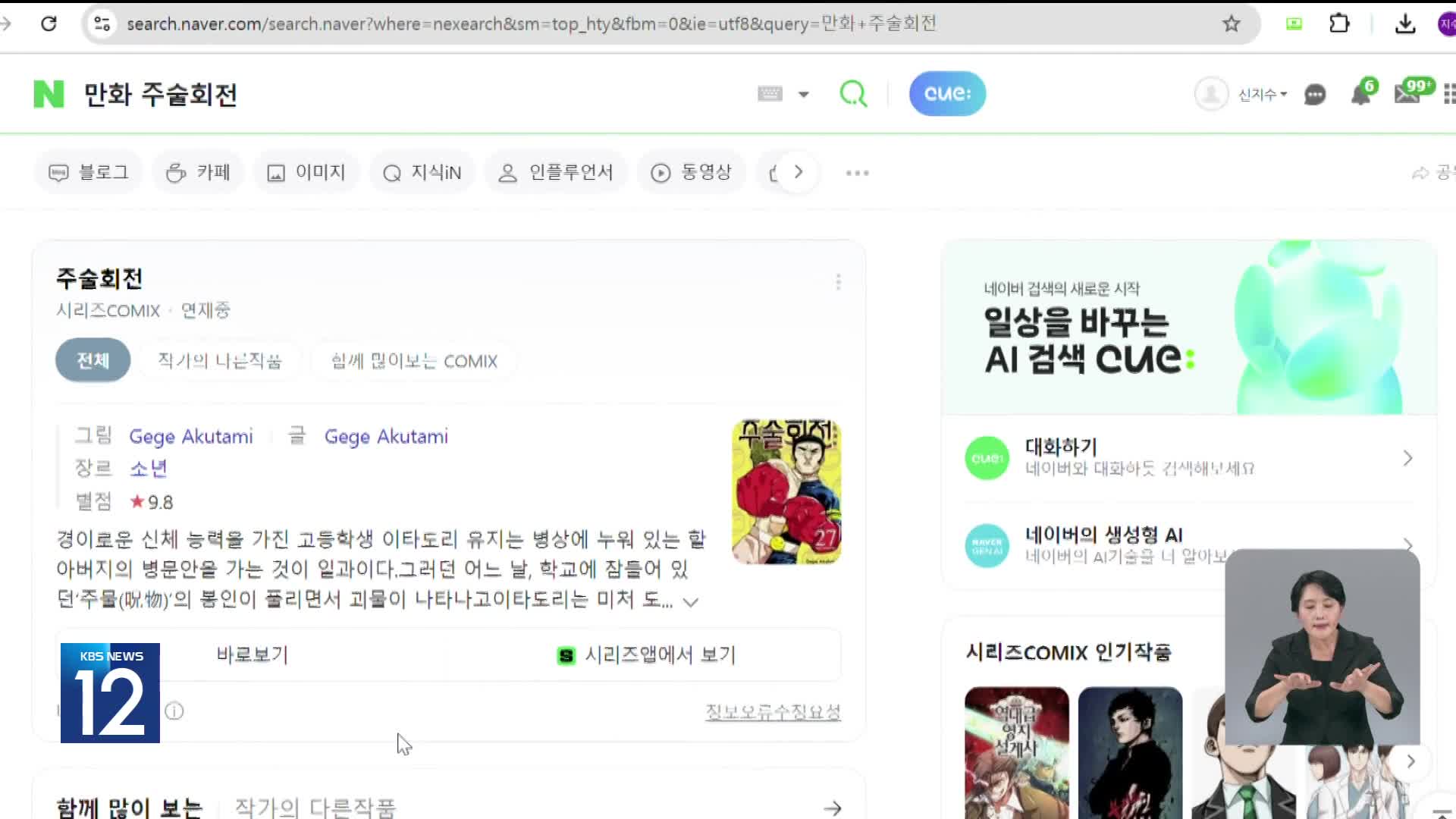Open browser downloads icon
Screen dimensions: 1456x819
1405,24
